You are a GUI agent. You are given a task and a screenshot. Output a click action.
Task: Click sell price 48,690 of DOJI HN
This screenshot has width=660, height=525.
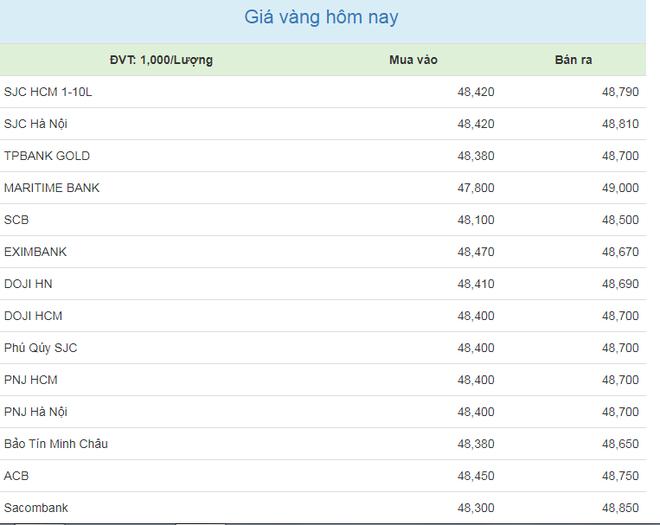coord(620,284)
